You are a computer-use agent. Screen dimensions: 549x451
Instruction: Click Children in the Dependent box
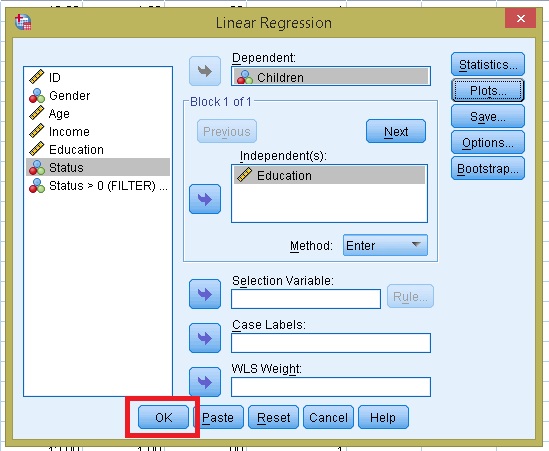pyautogui.click(x=331, y=77)
